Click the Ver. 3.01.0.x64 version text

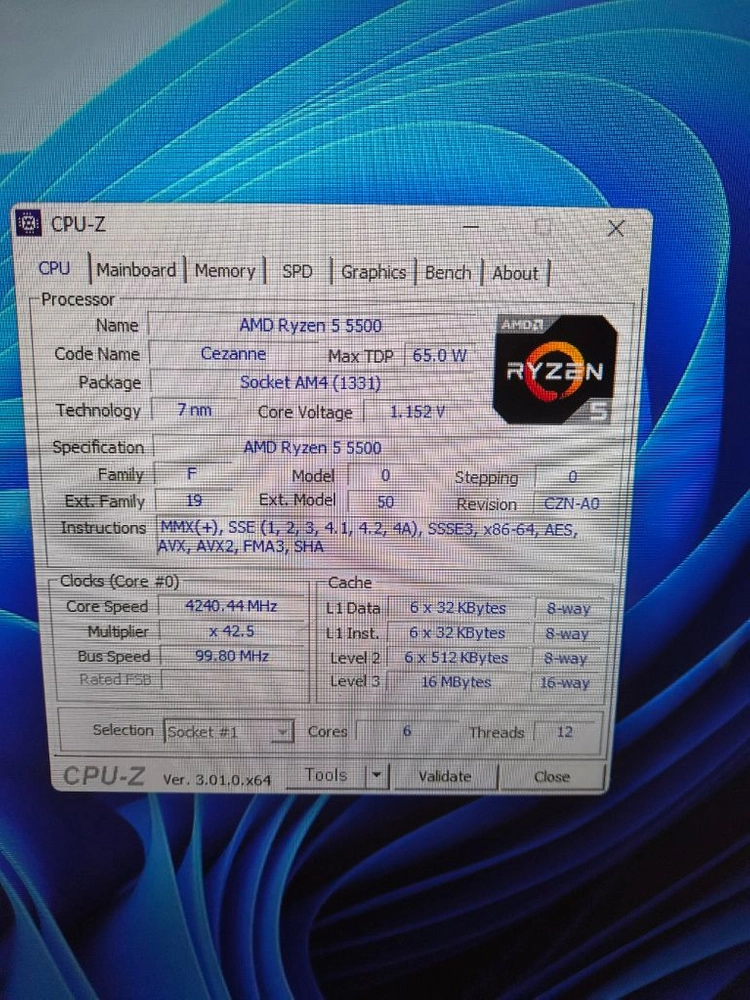[217, 779]
